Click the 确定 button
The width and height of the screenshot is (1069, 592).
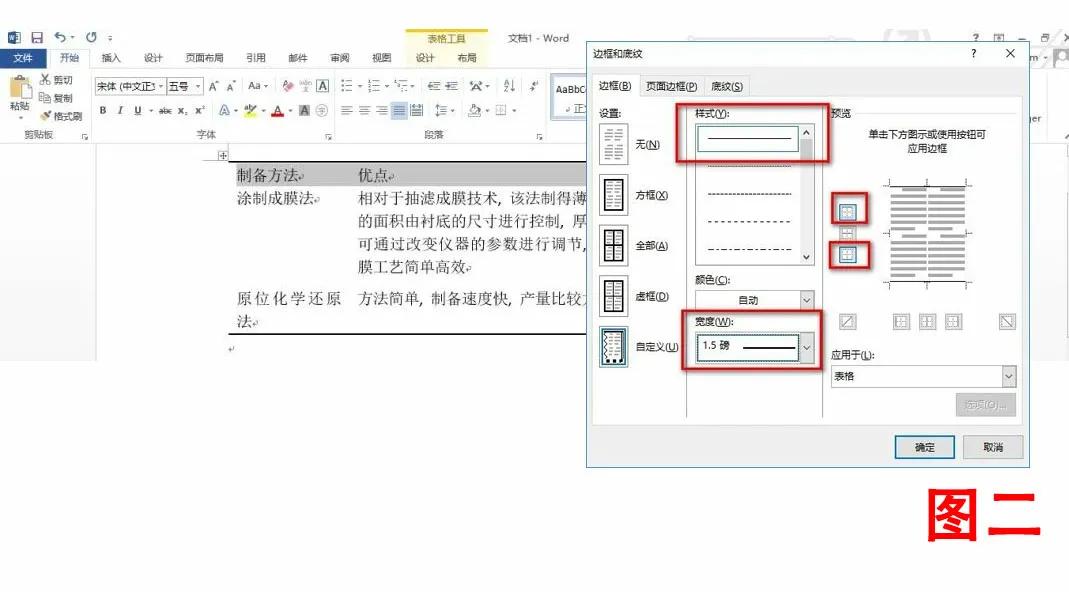click(923, 447)
